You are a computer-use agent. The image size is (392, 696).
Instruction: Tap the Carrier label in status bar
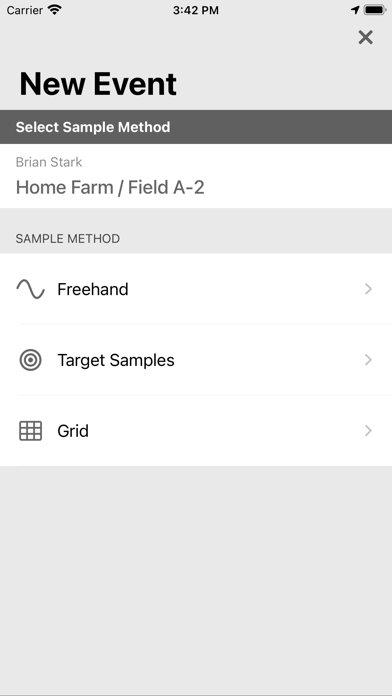point(24,10)
